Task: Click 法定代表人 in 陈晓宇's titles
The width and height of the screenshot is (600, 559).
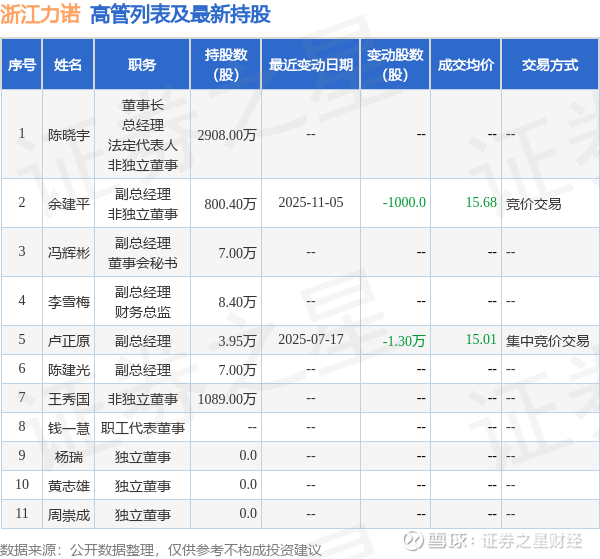Action: point(142,145)
